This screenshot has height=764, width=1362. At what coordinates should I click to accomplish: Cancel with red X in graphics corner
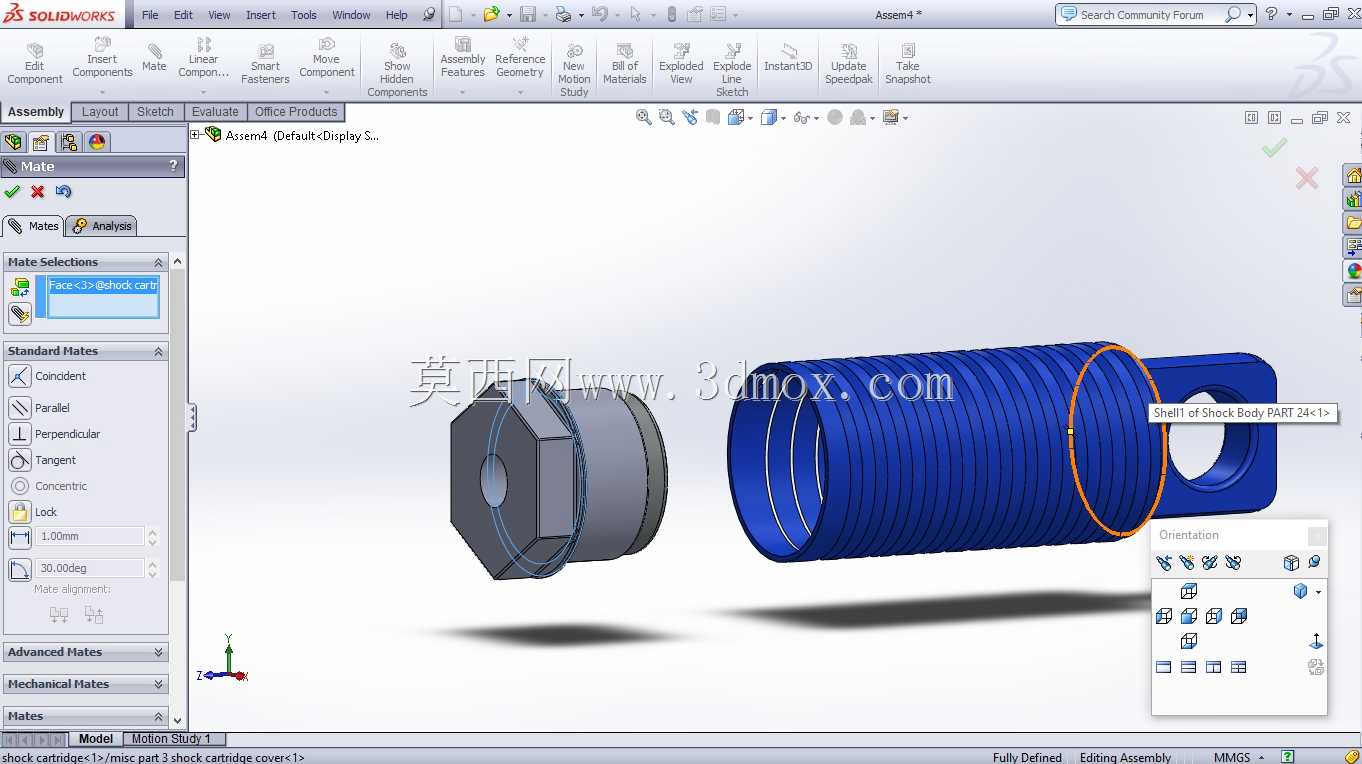click(1306, 179)
